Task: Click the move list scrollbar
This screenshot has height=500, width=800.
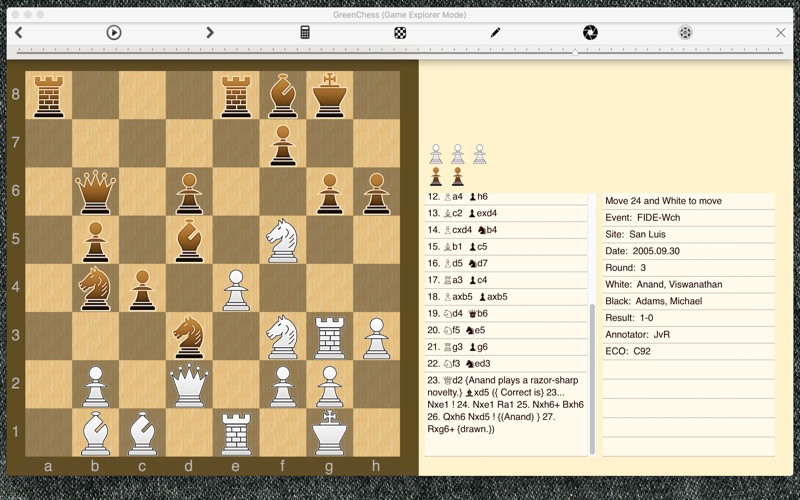Action: (x=592, y=379)
